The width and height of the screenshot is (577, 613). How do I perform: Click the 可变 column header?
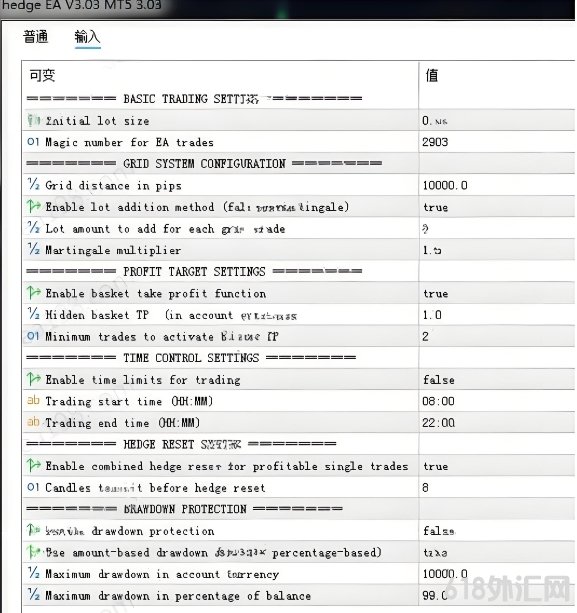pyautogui.click(x=42, y=75)
